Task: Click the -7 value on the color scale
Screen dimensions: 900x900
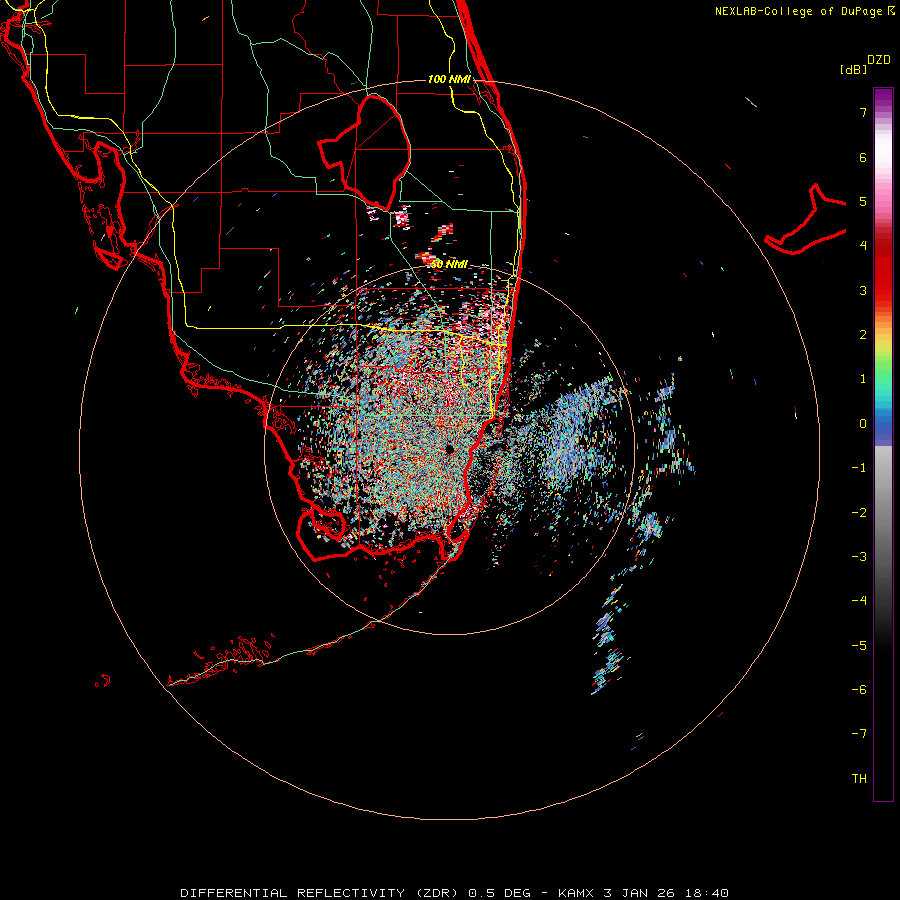Action: tap(859, 734)
